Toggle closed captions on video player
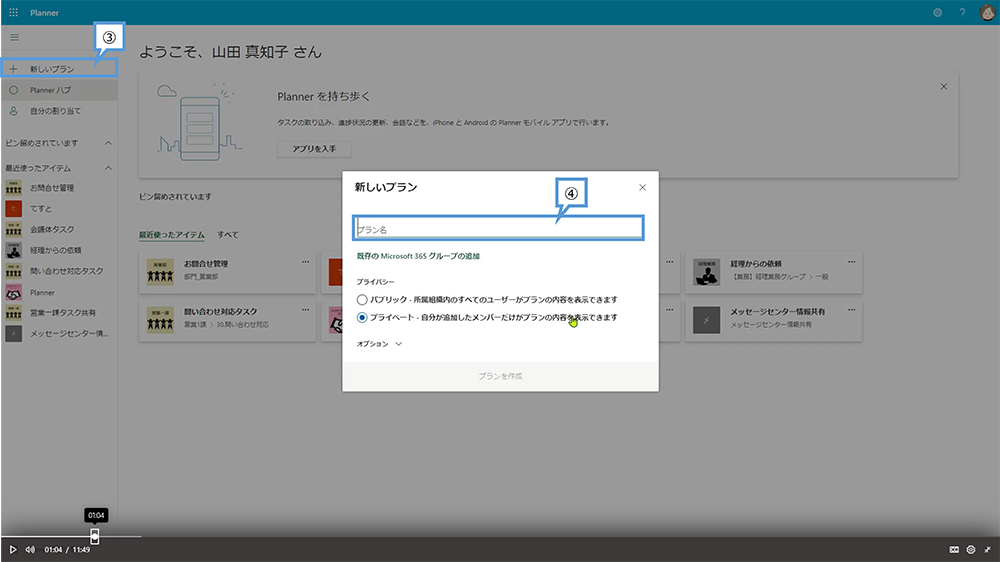Viewport: 1000px width, 562px height. tap(954, 549)
